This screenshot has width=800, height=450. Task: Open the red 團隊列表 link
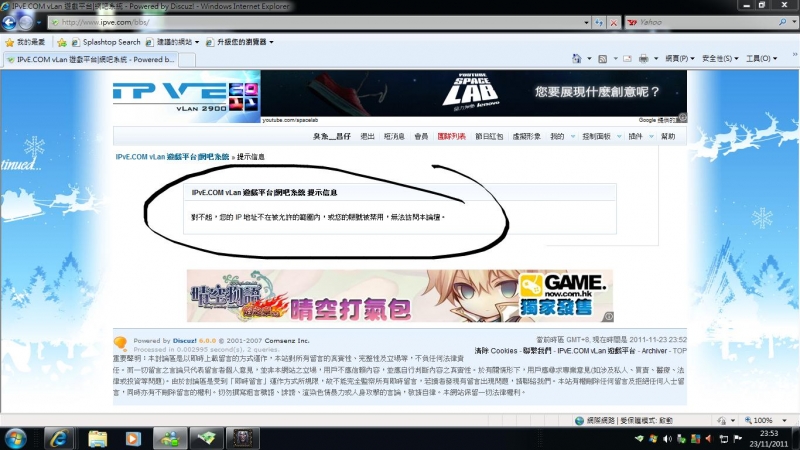pos(452,136)
